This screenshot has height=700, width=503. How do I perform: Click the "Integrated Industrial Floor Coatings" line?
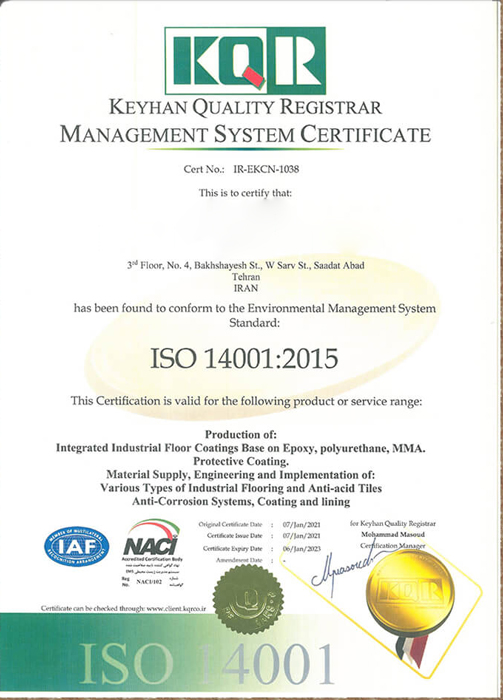[x=241, y=448]
